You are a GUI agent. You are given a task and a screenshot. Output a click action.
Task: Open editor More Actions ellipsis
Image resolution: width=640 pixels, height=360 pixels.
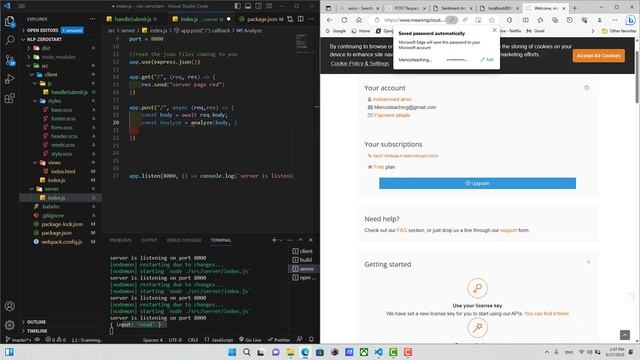click(x=311, y=19)
